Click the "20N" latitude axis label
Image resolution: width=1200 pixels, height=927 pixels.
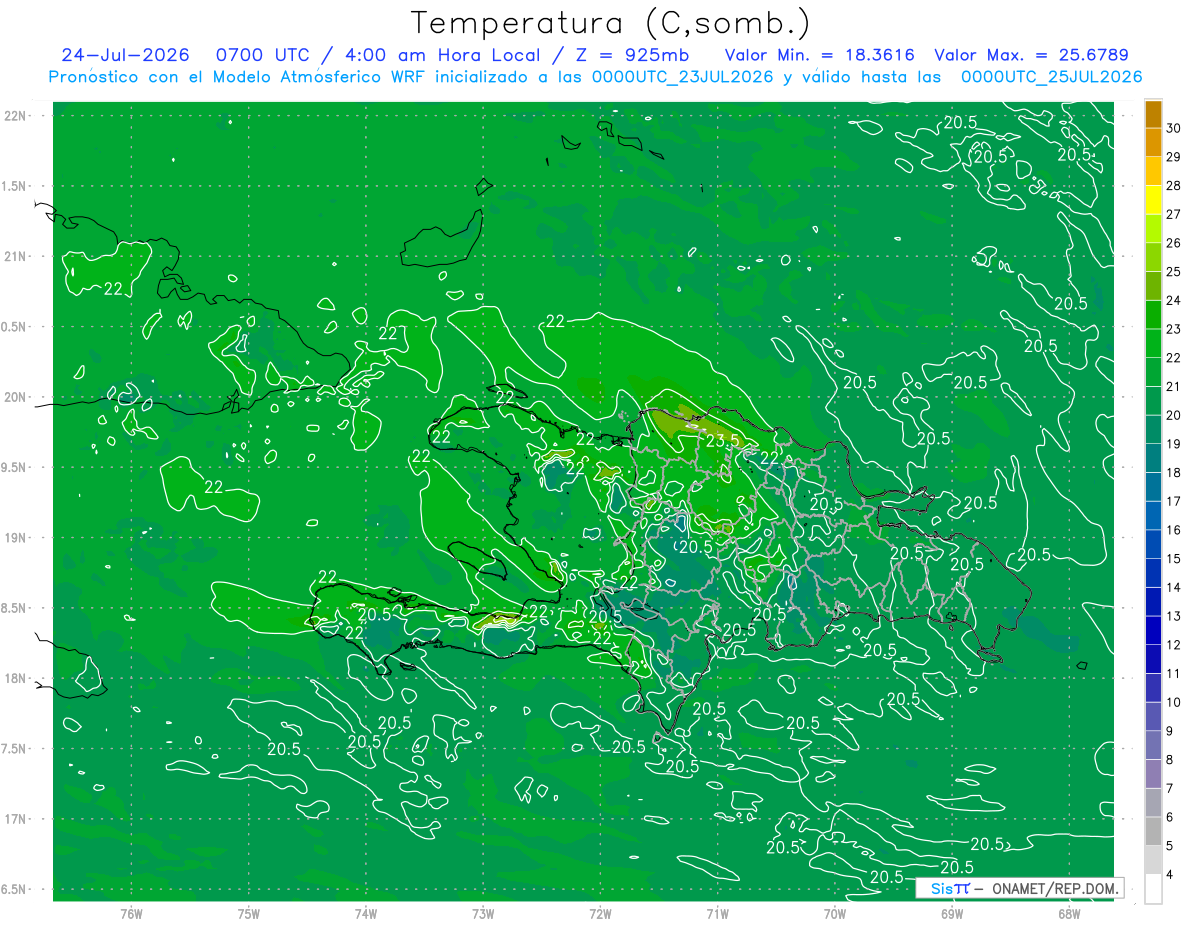click(14, 397)
